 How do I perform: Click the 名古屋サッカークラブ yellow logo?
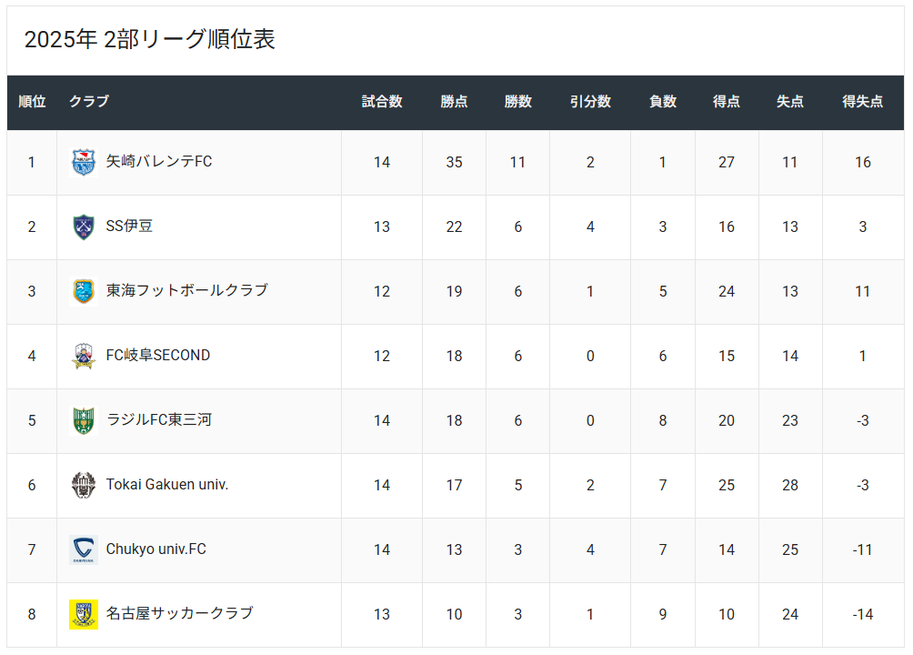(84, 614)
